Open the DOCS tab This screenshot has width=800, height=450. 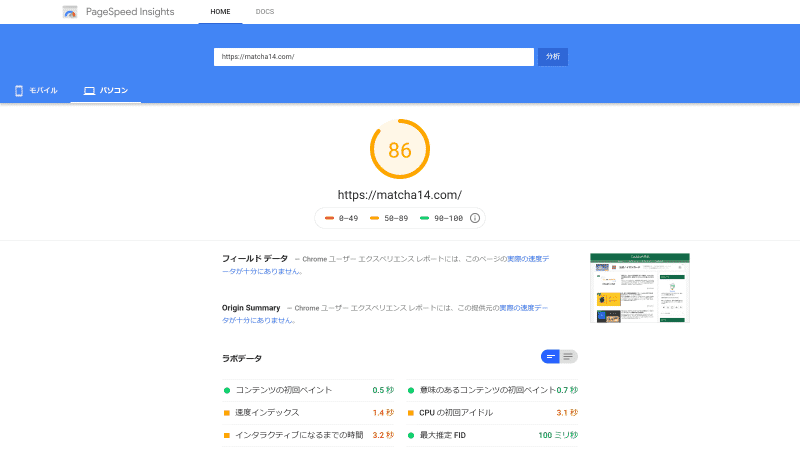(x=265, y=12)
